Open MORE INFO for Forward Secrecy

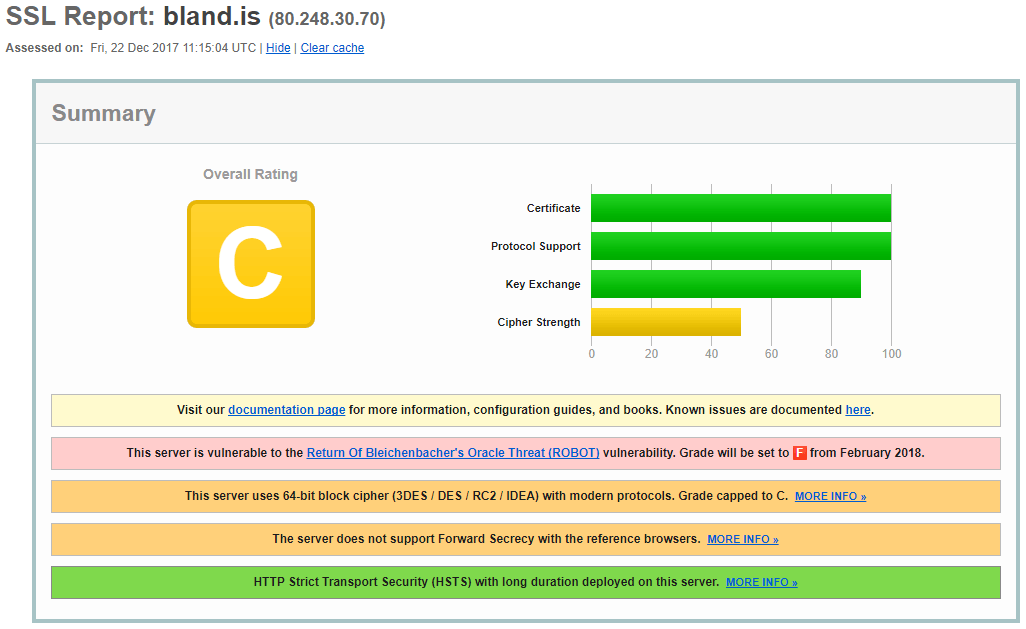743,539
